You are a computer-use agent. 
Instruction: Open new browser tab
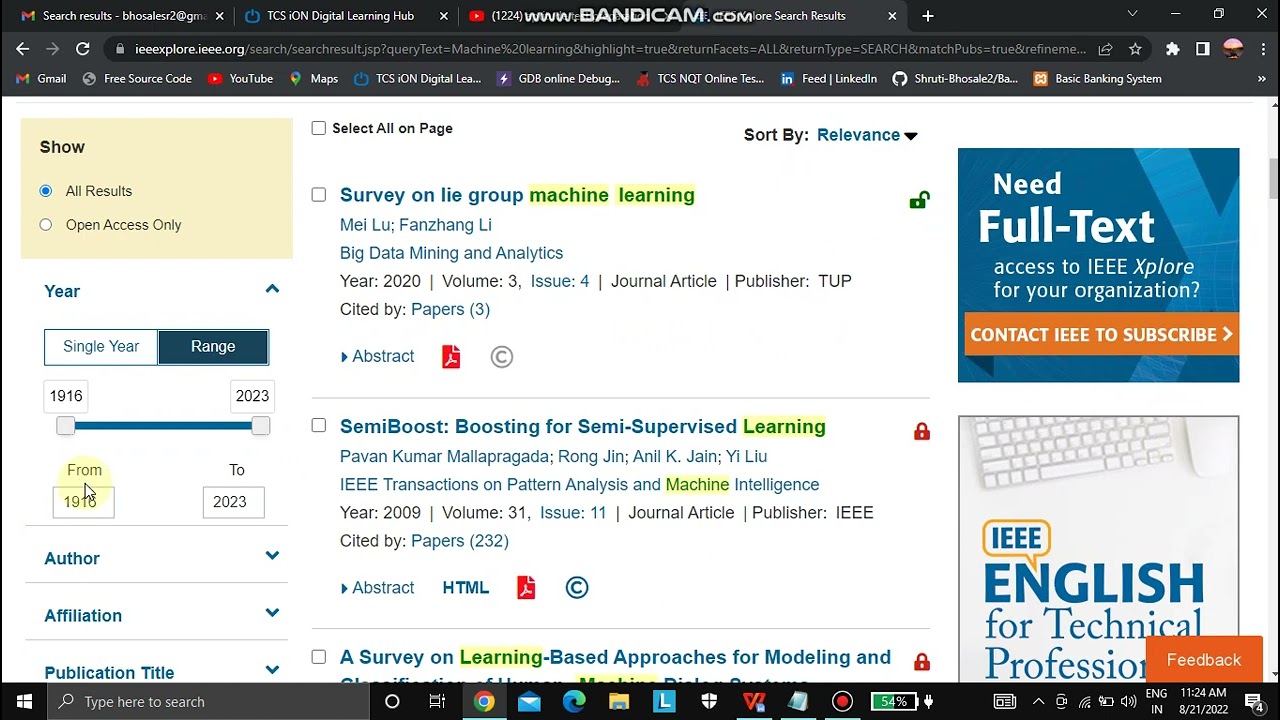click(928, 16)
